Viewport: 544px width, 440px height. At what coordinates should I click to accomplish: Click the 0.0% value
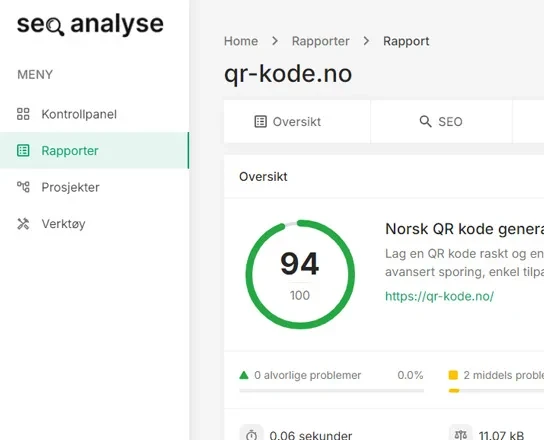click(x=410, y=375)
